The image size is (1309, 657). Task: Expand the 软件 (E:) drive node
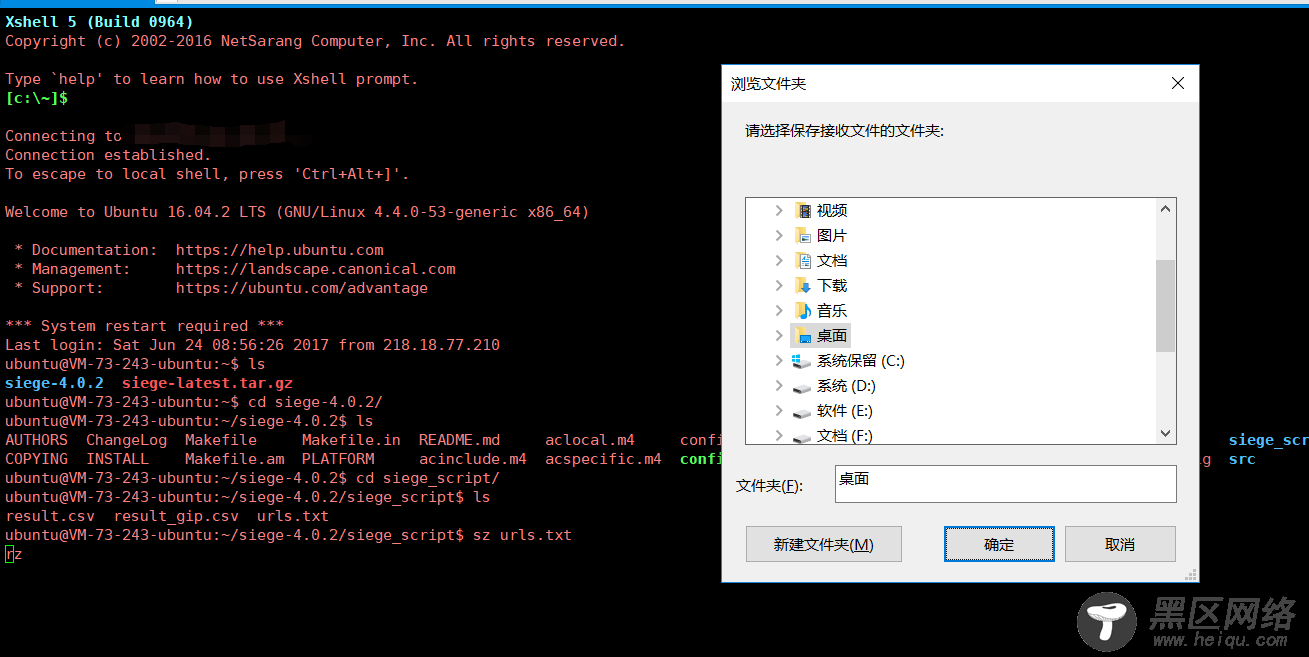tap(779, 410)
